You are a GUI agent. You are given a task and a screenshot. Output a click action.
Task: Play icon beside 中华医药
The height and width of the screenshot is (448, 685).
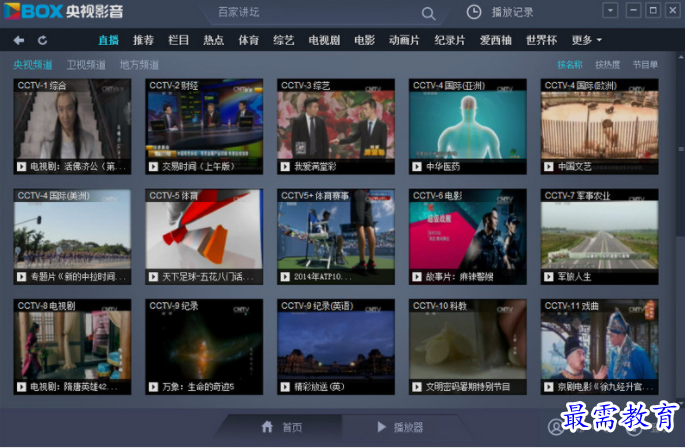(x=417, y=167)
